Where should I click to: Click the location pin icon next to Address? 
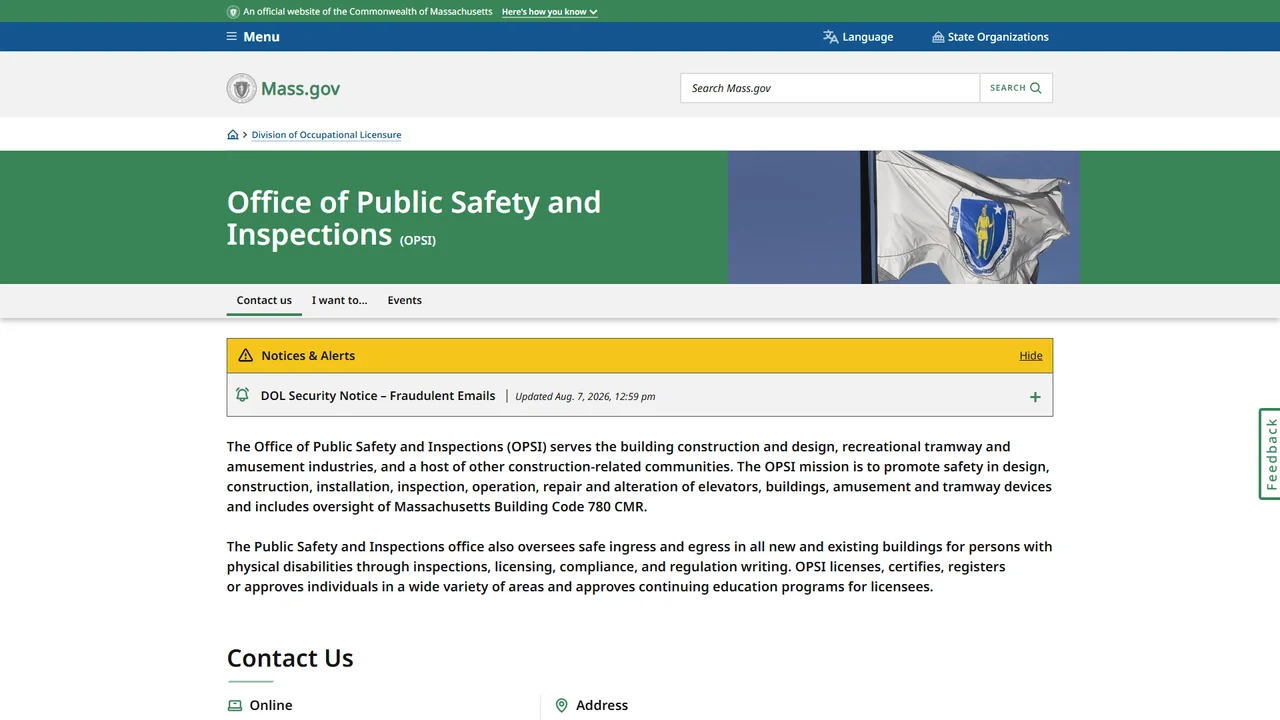click(561, 706)
